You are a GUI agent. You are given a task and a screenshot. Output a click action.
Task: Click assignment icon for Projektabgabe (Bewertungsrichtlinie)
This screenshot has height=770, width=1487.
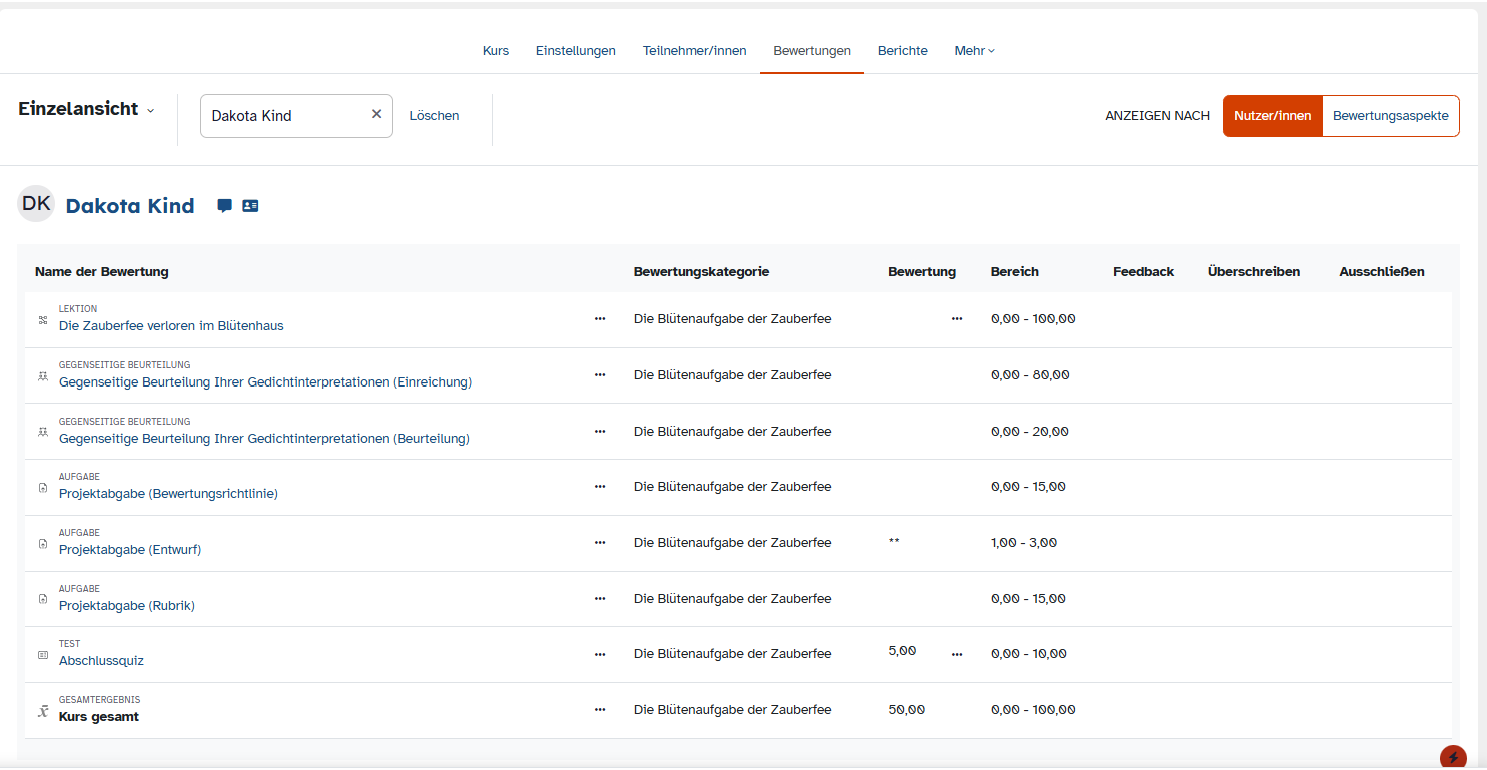[x=43, y=488]
